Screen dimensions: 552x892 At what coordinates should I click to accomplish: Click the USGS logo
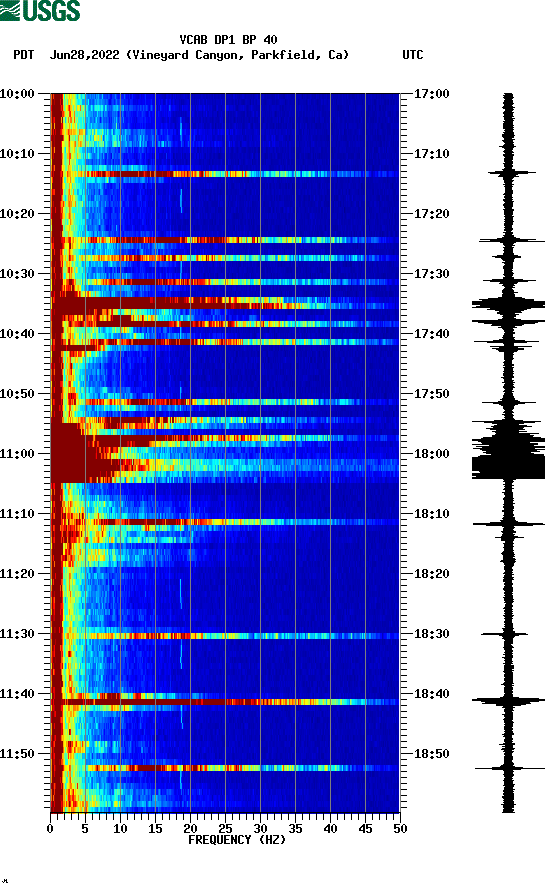40,10
